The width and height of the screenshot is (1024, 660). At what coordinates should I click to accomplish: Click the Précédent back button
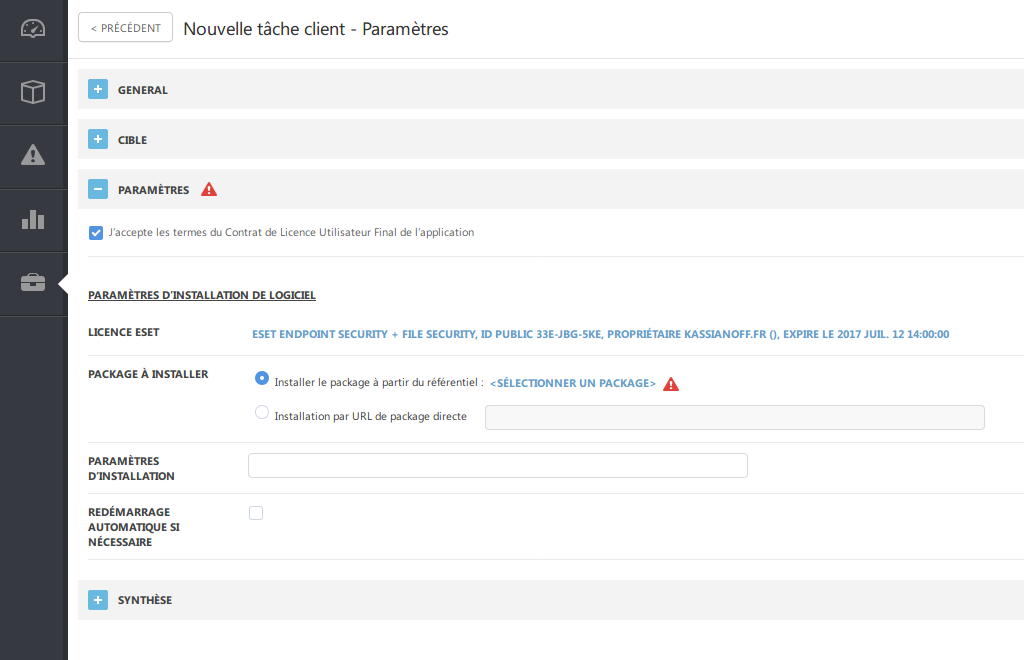tap(125, 28)
